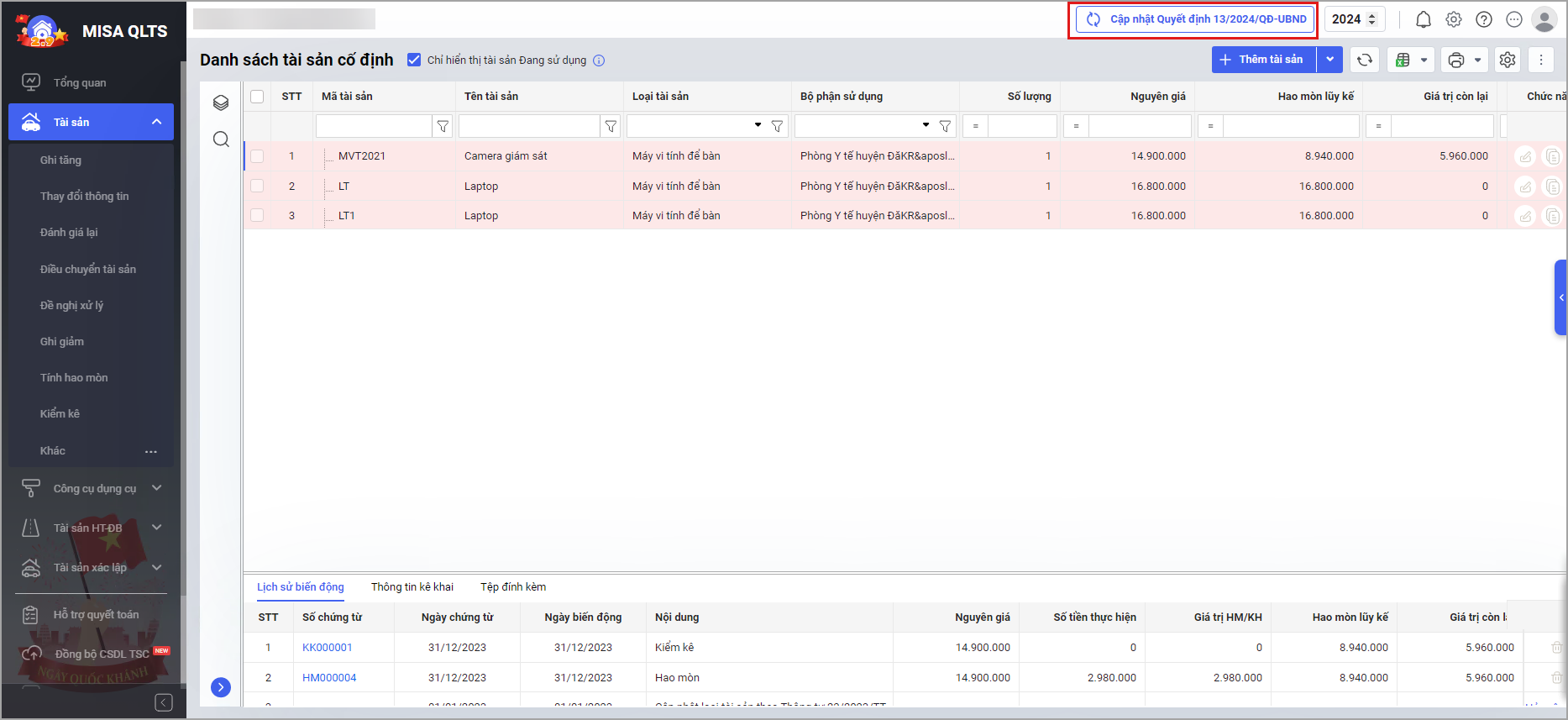
Task: Open the print options dropdown
Action: pyautogui.click(x=1465, y=60)
